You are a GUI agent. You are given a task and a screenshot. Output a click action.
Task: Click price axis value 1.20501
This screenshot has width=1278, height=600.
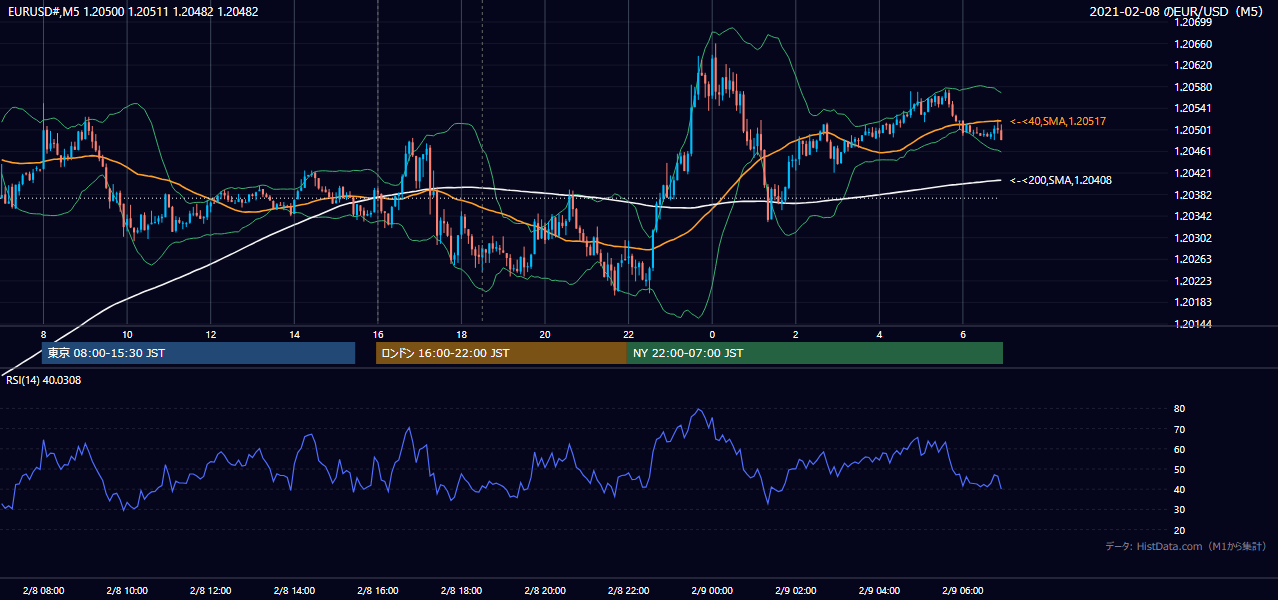point(1193,130)
